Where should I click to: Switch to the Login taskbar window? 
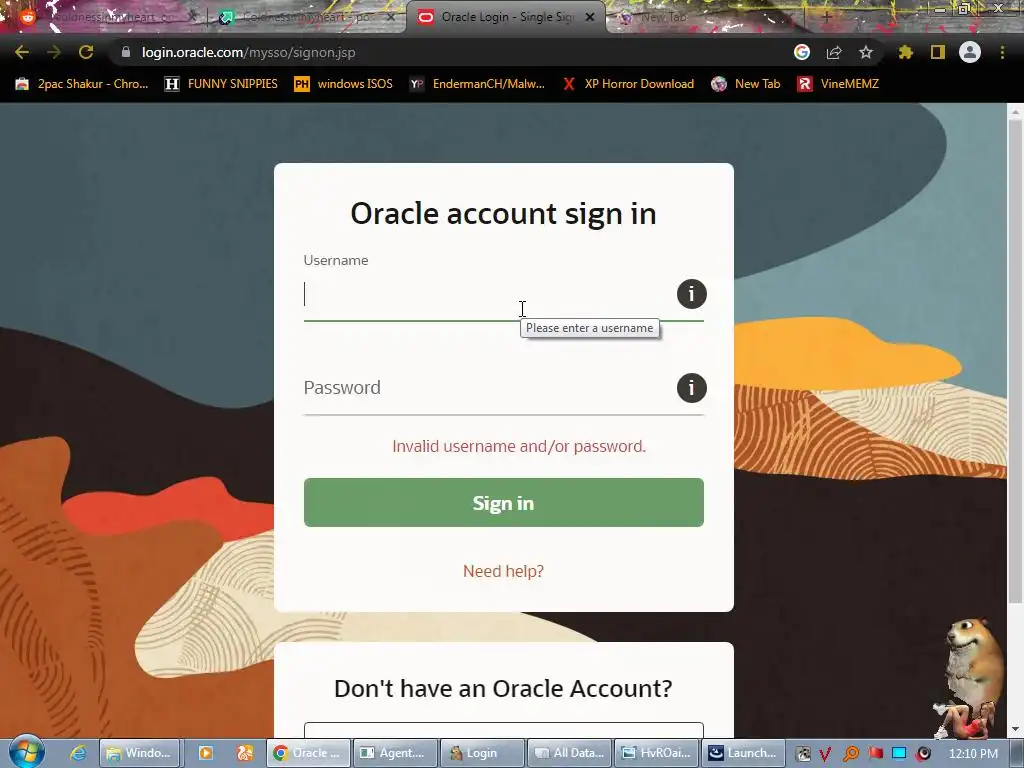pos(483,753)
